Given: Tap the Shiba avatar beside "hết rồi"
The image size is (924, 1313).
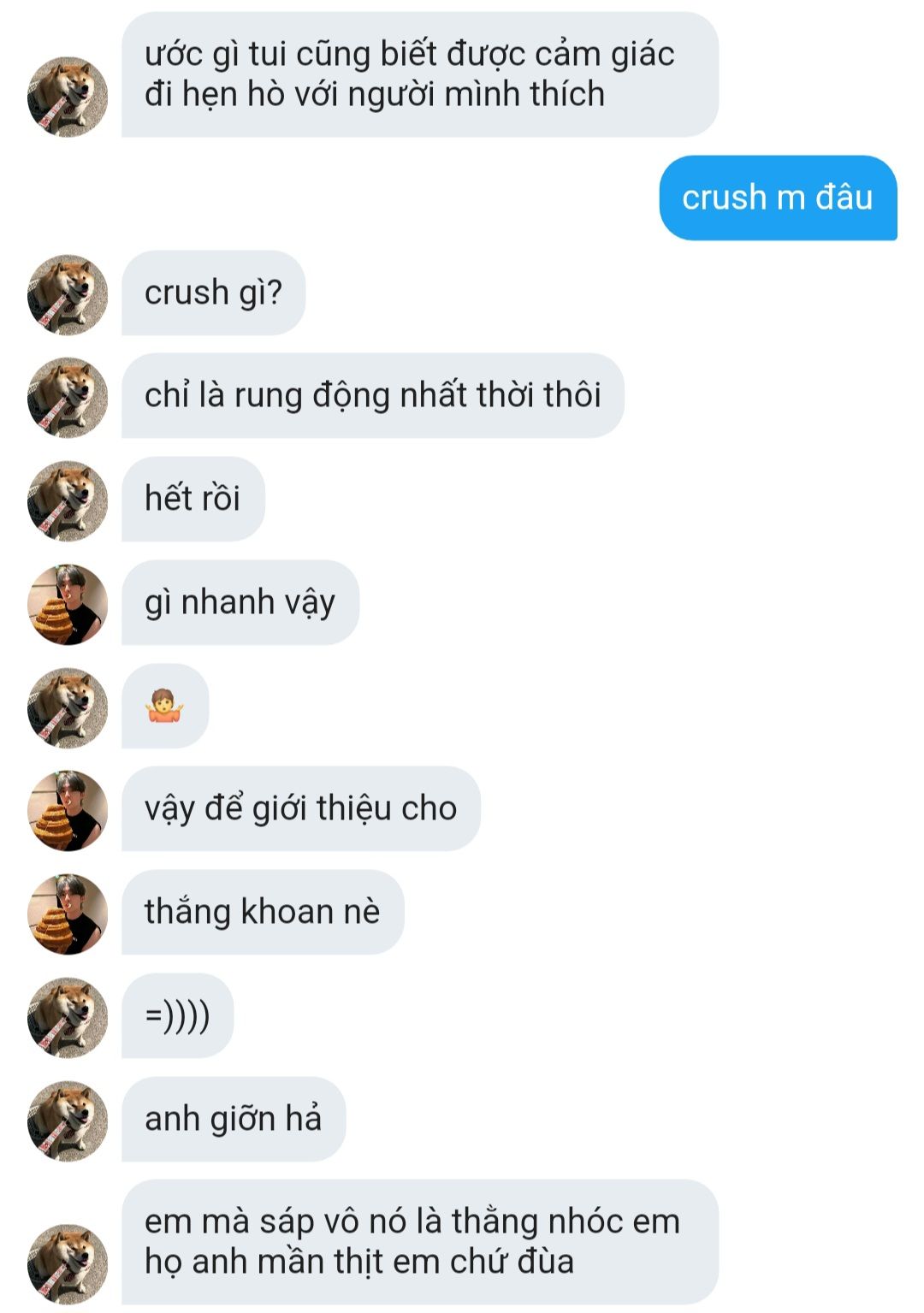Looking at the screenshot, I should (68, 500).
